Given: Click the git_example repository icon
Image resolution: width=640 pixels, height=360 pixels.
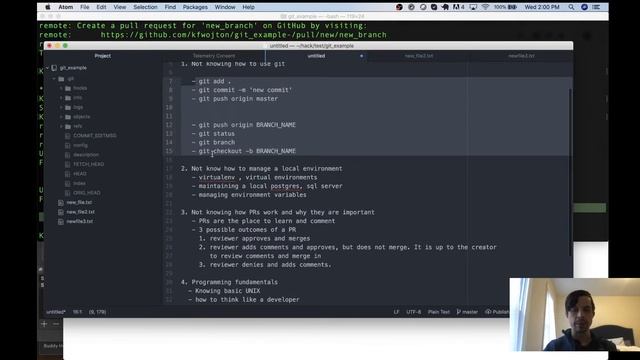Looking at the screenshot, I should tap(54, 68).
